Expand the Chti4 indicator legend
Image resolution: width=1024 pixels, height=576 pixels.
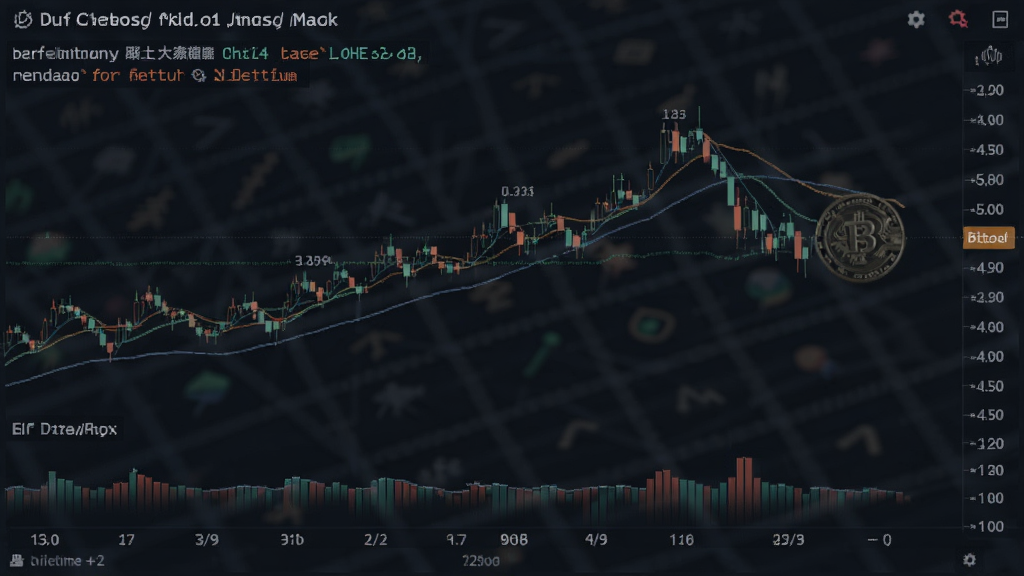tap(245, 54)
